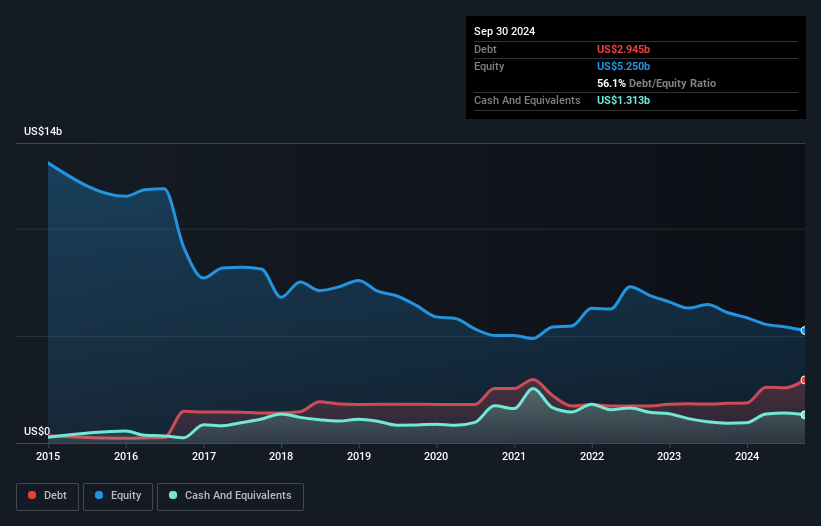Click the US$5.250b equity value
This screenshot has height=526, width=821.
[623, 66]
